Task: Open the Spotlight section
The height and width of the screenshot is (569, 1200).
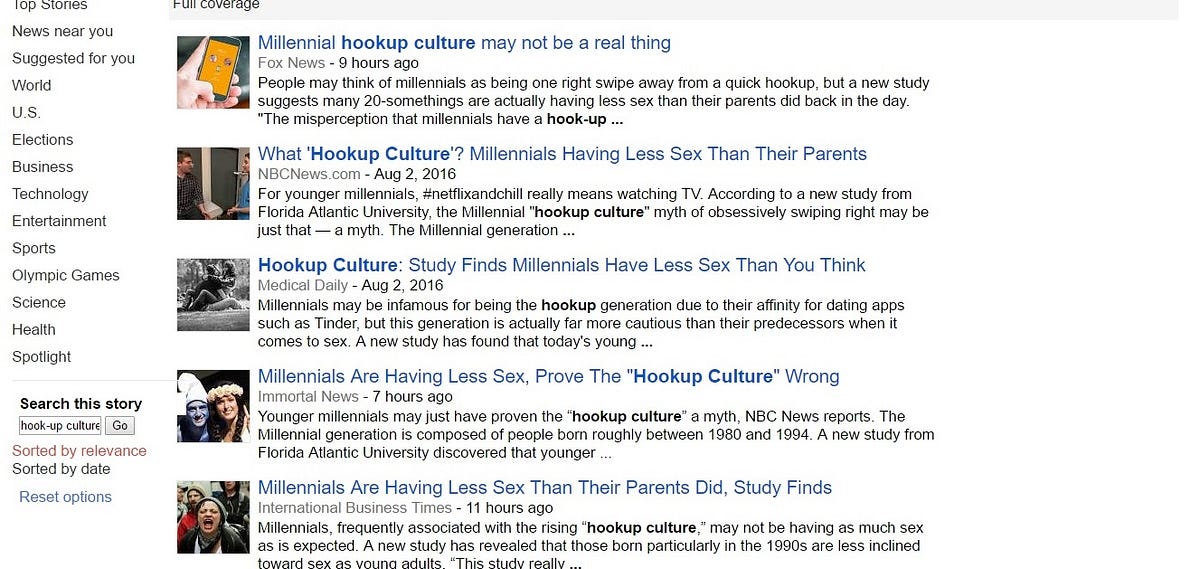Action: tap(41, 357)
